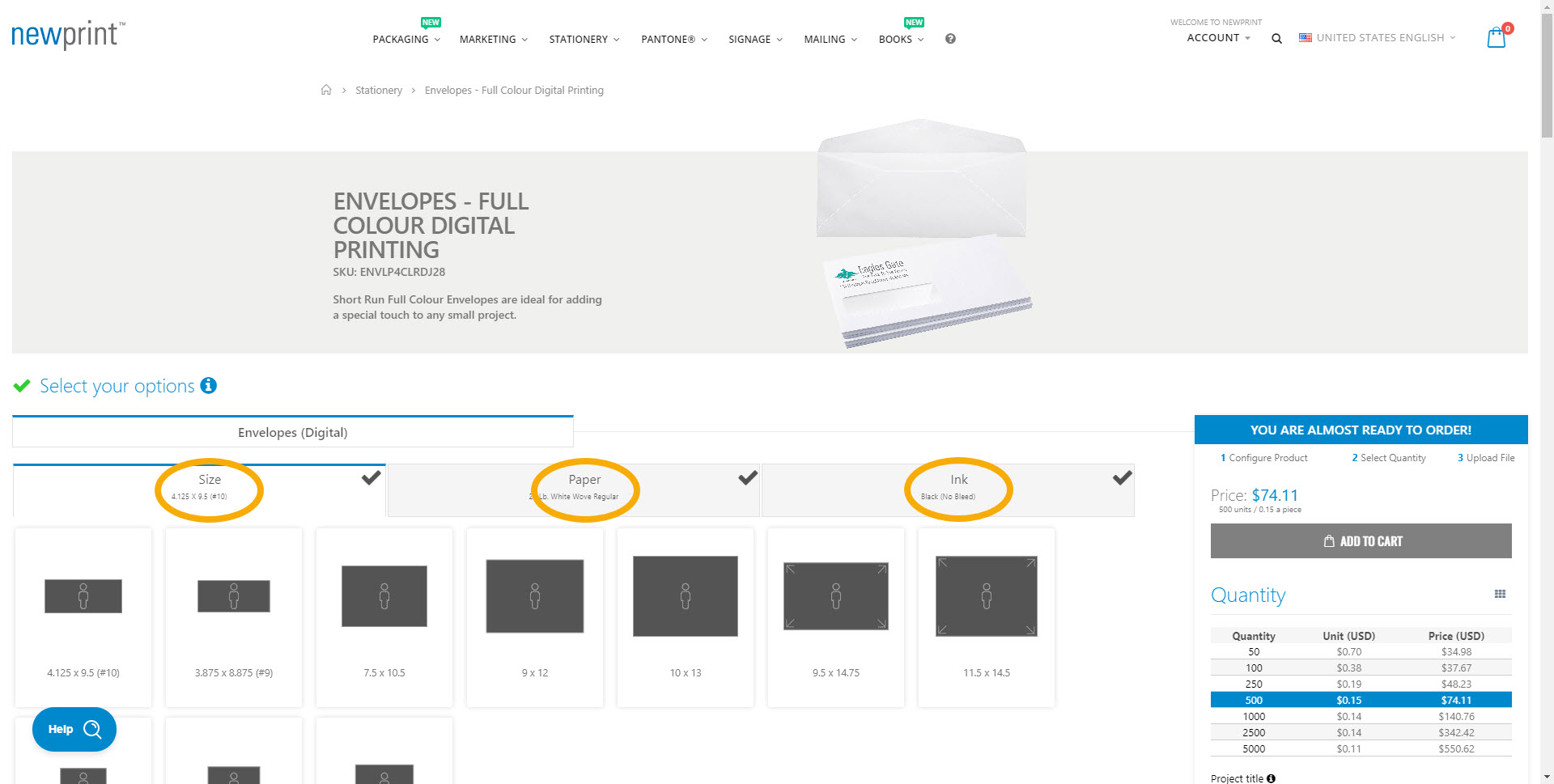The height and width of the screenshot is (784, 1554).
Task: Select the Envelopes (Digital) tab
Action: pyautogui.click(x=293, y=432)
